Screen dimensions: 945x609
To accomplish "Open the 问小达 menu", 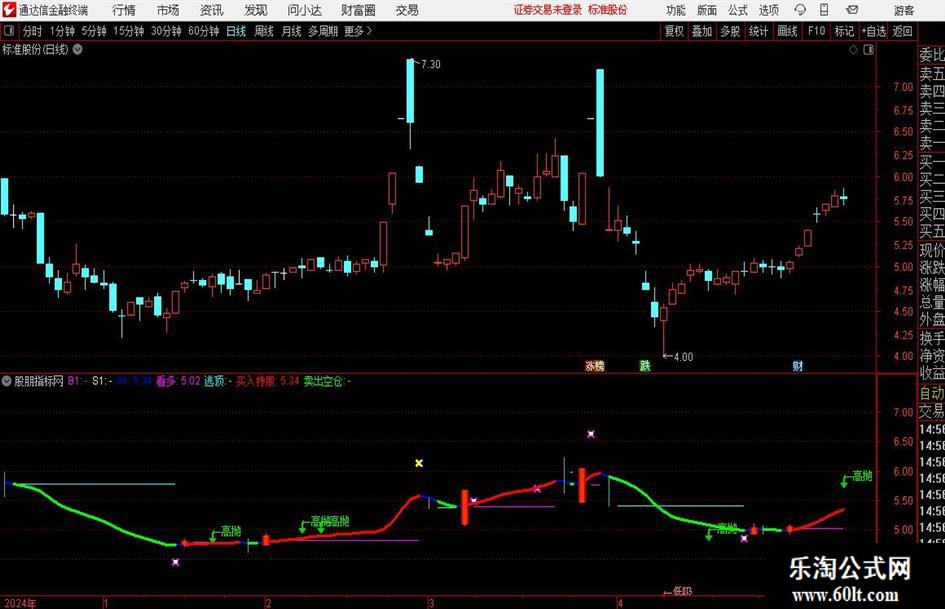I will click(304, 10).
